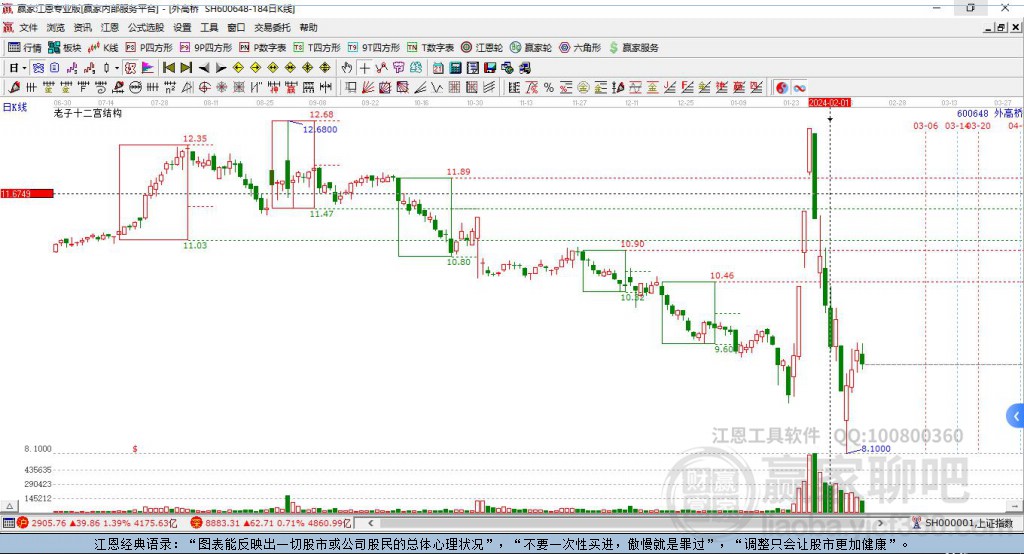Open the 江恩轮 Gann wheel
Viewport: 1024px width, 554px height.
[482, 48]
